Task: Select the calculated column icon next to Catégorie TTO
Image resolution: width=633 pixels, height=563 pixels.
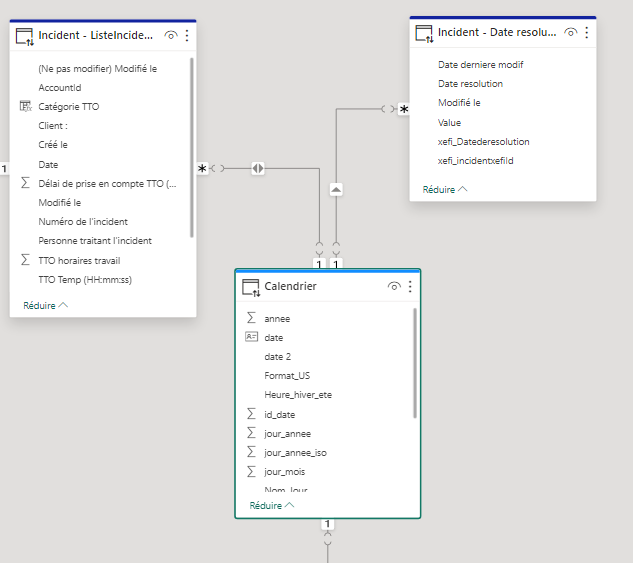Action: (25, 106)
